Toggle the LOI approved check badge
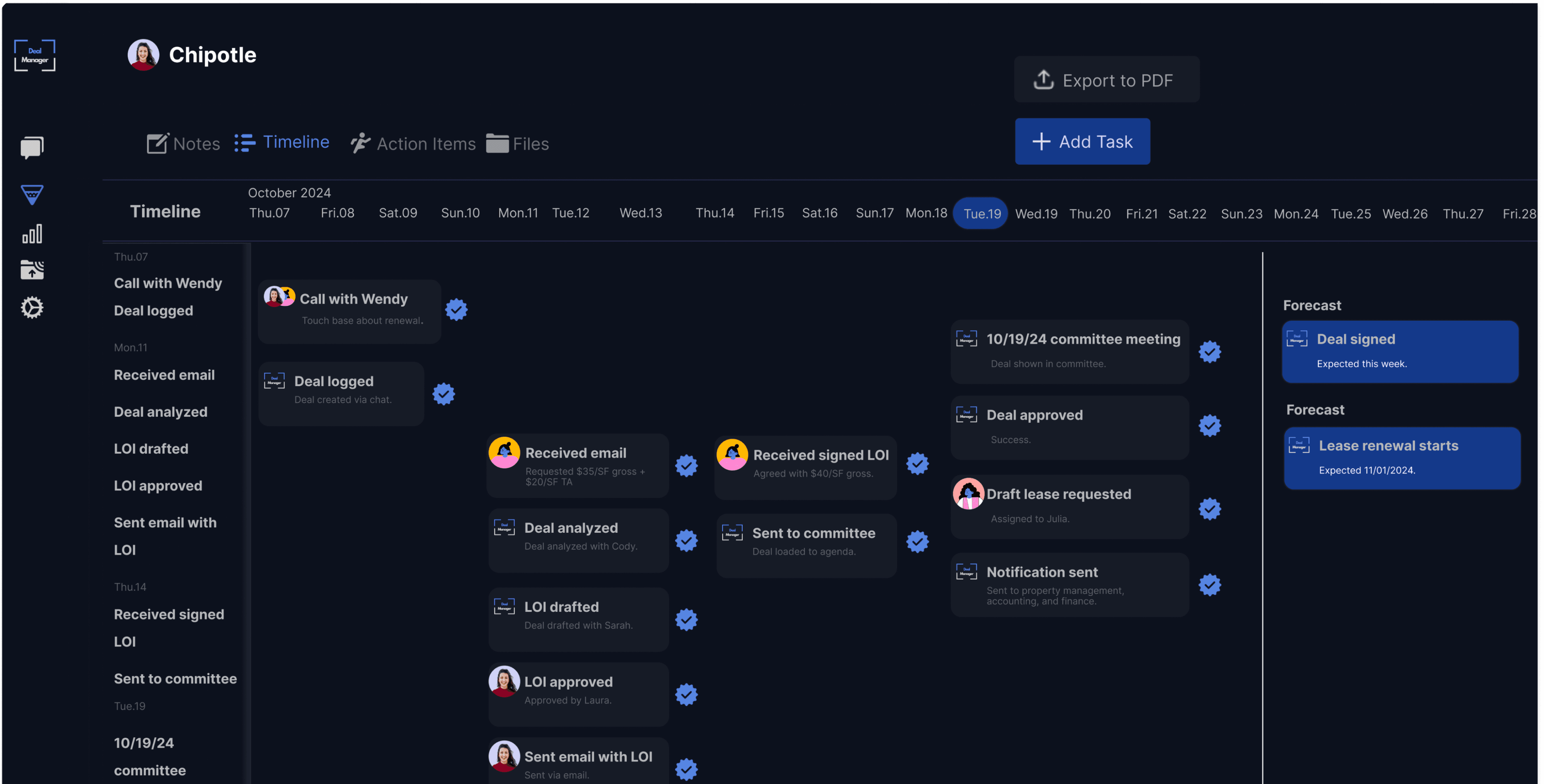 (686, 695)
